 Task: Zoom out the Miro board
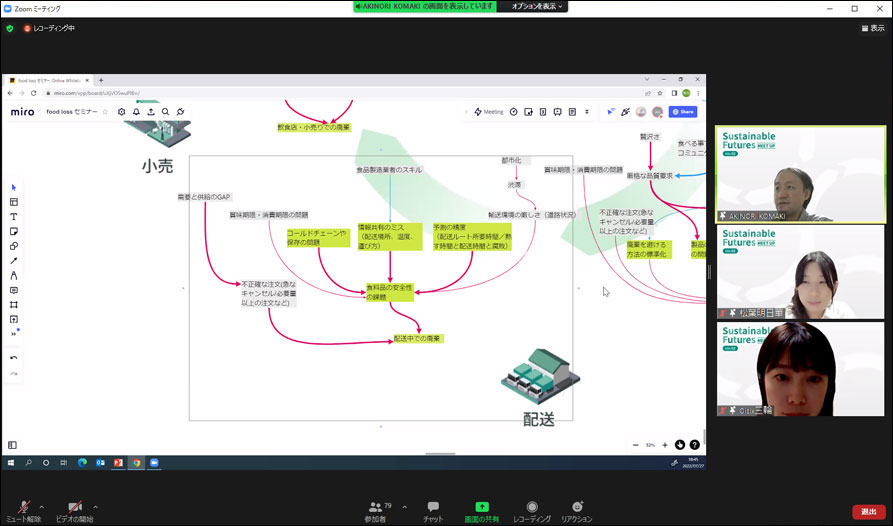tap(636, 445)
